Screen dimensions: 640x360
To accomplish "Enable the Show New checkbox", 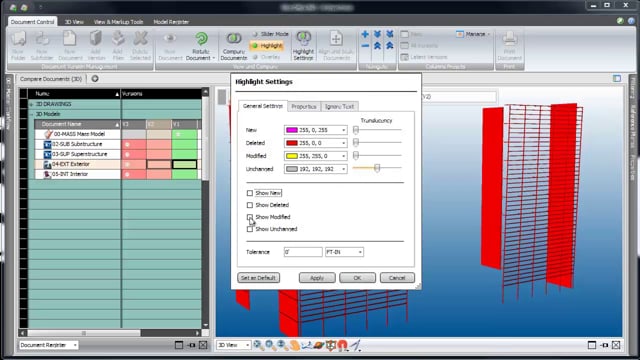I will click(x=250, y=193).
